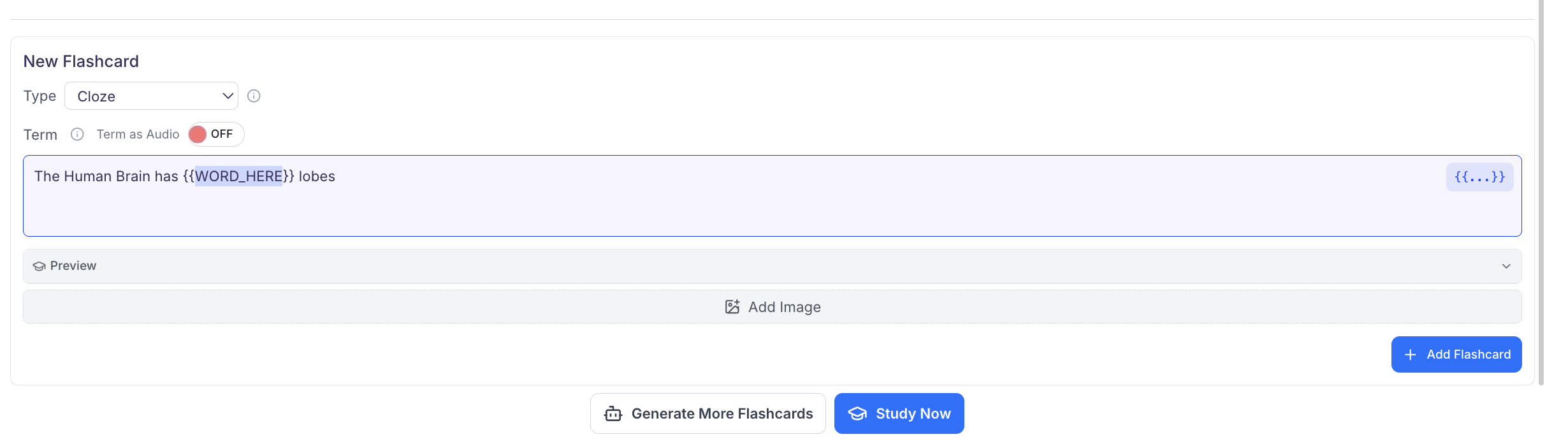Viewport: 1568px width, 439px height.
Task: Click the picture icon inside Add Image
Action: tap(732, 306)
